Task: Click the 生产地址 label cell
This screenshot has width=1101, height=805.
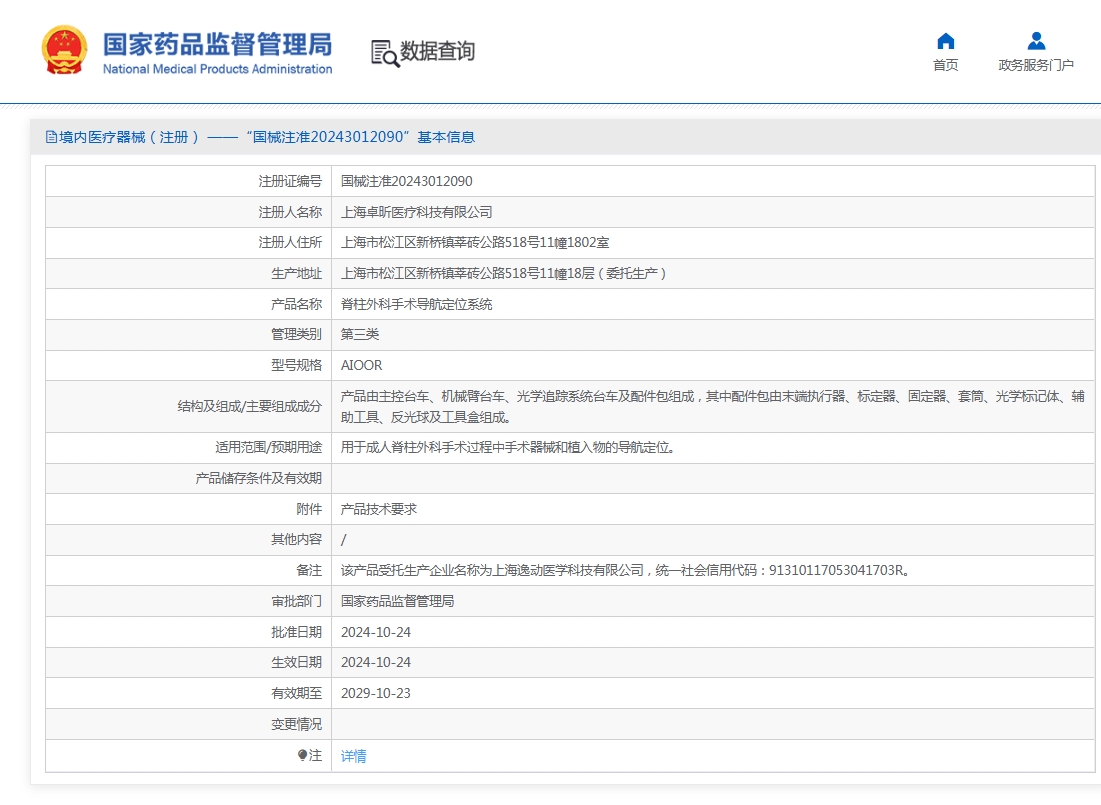Action: pyautogui.click(x=188, y=273)
